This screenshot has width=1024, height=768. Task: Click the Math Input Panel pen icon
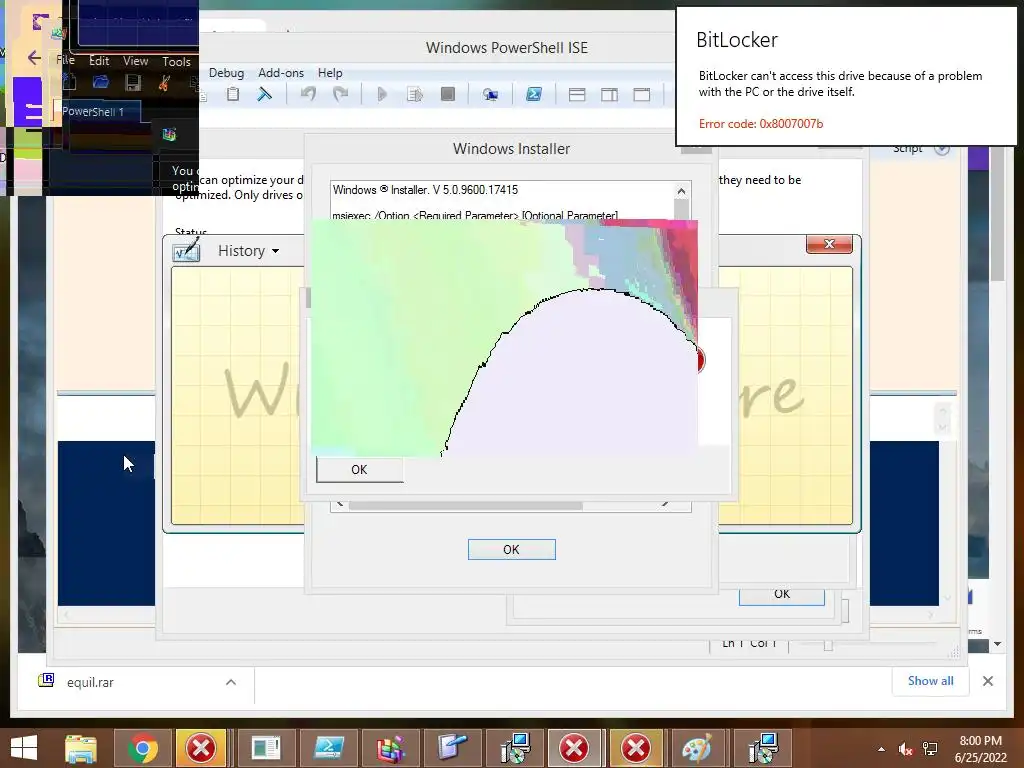coord(186,251)
